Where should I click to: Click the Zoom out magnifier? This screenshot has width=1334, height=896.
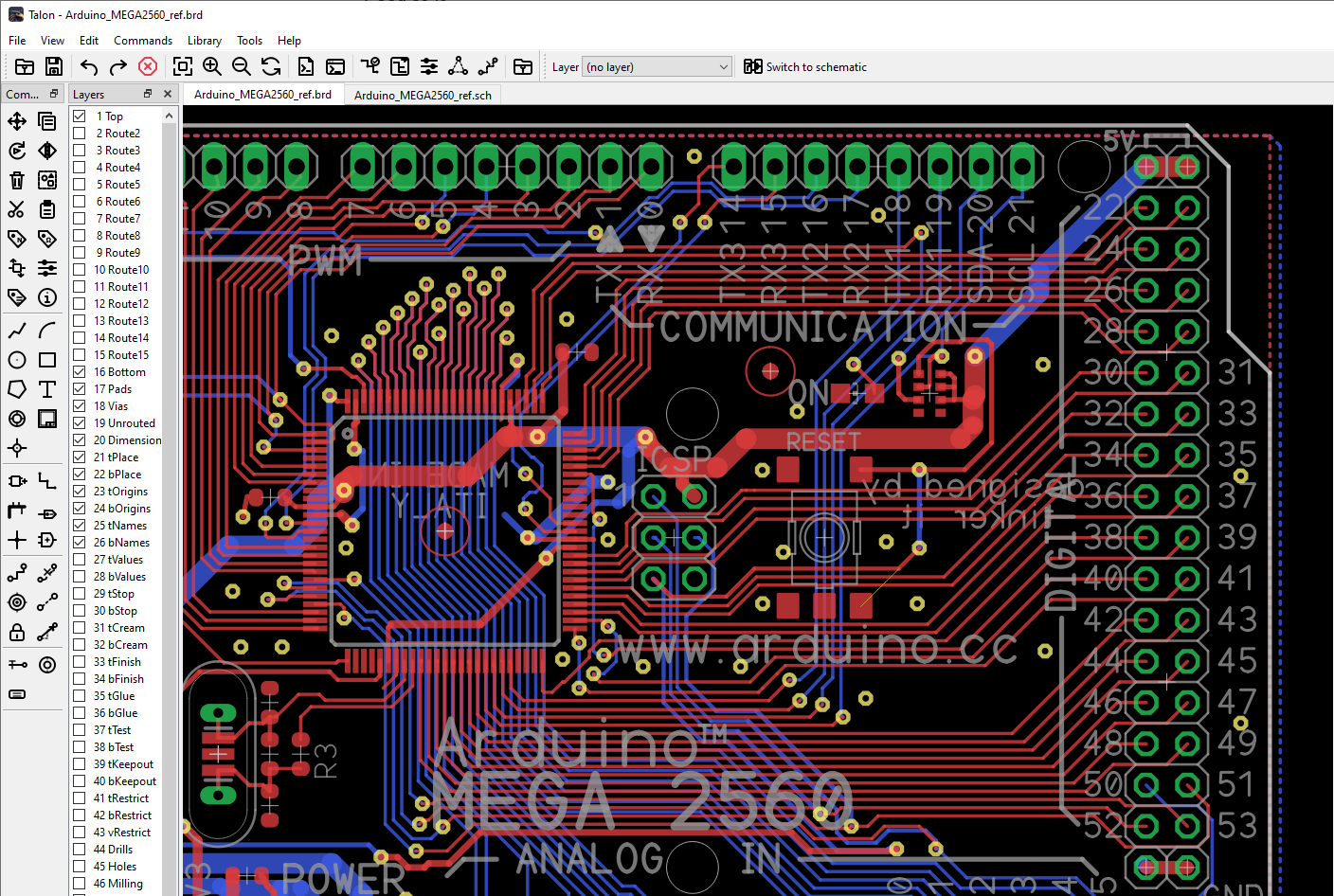(x=242, y=66)
